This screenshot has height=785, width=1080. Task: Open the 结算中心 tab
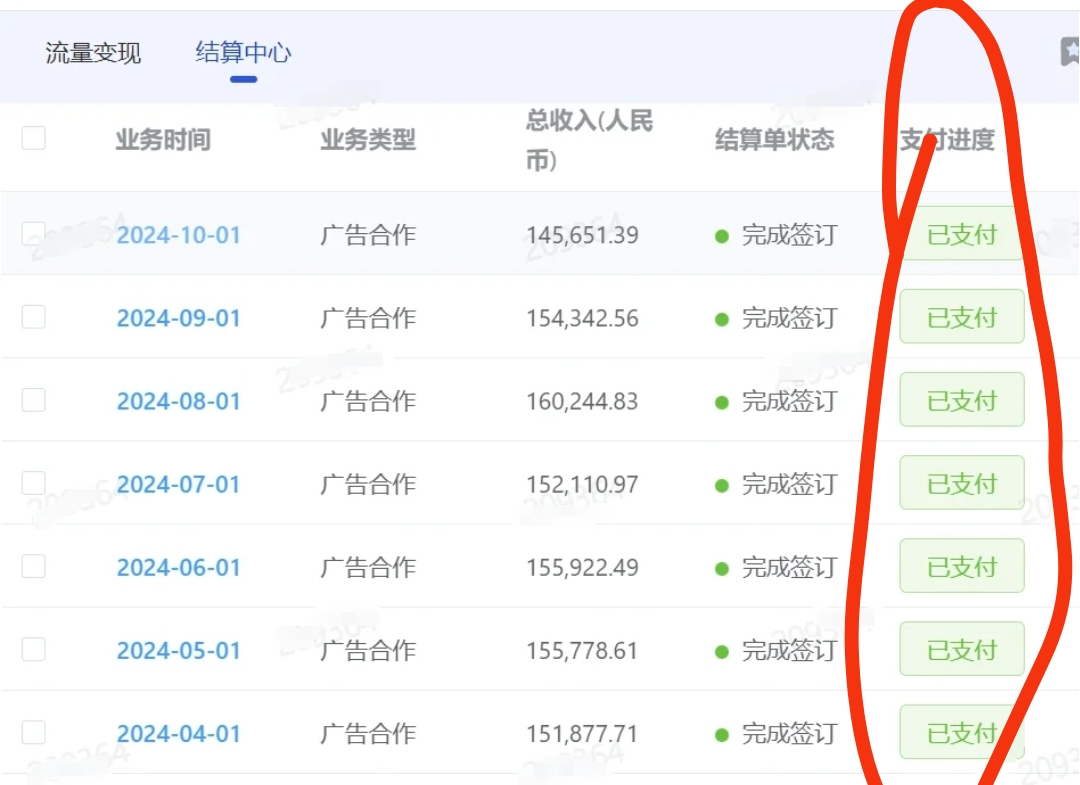[x=243, y=53]
